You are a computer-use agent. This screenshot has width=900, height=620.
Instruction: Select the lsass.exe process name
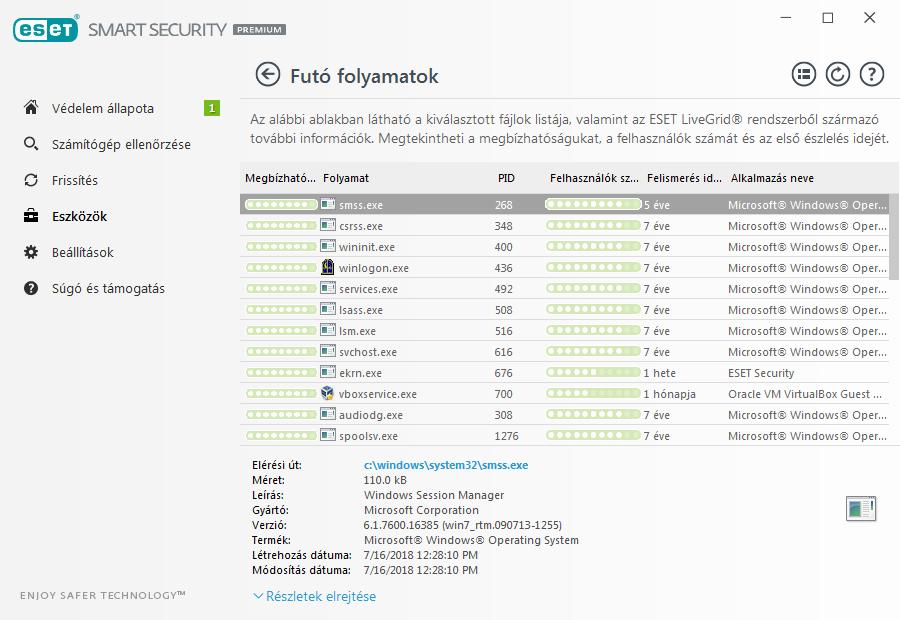(x=360, y=310)
